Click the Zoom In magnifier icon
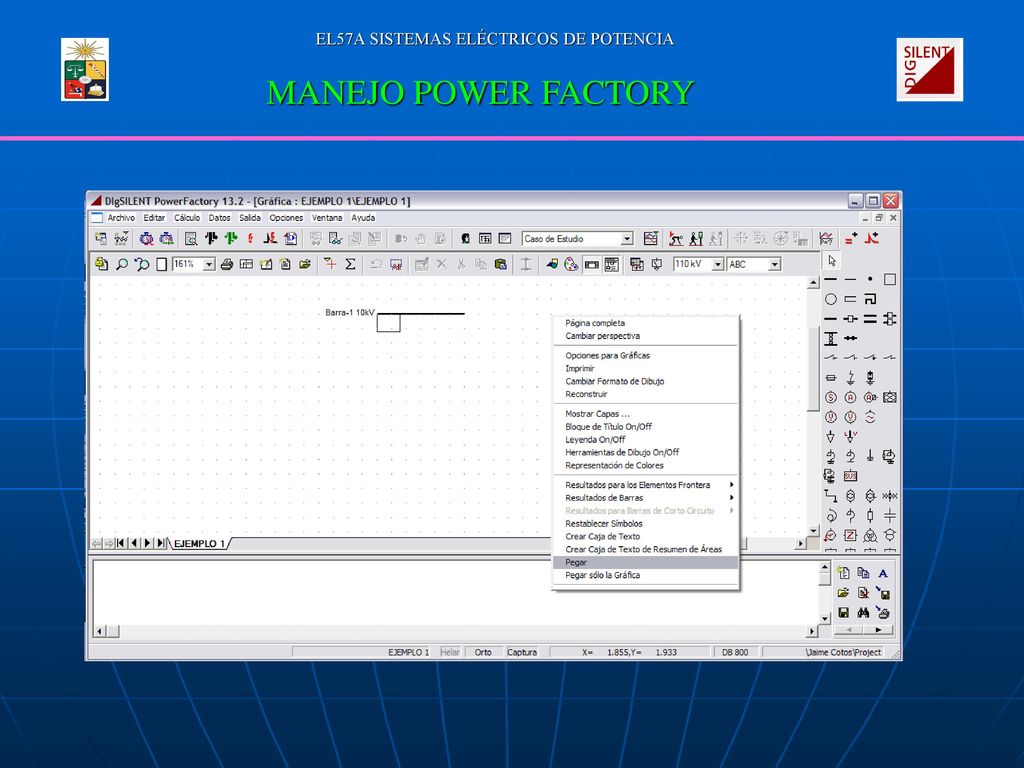This screenshot has height=768, width=1024. 121,264
